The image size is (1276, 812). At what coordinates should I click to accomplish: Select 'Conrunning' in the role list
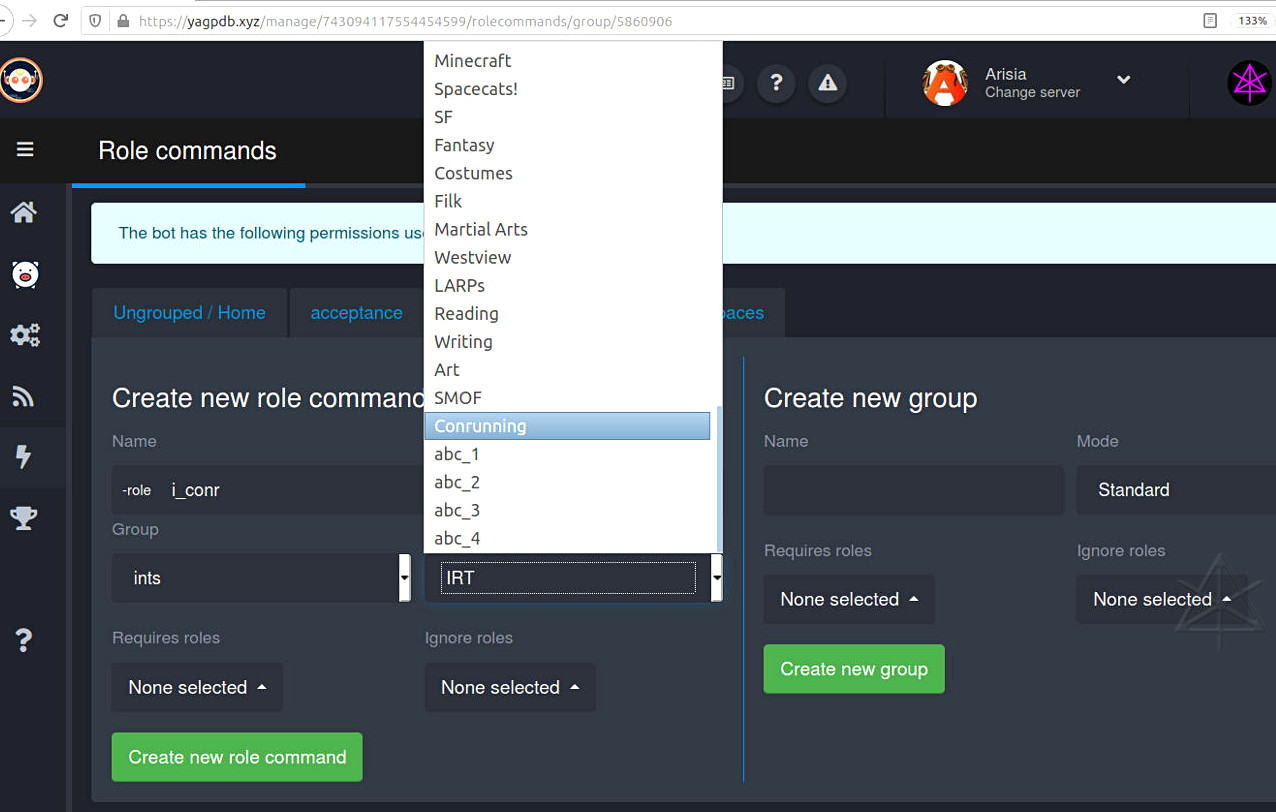[567, 426]
